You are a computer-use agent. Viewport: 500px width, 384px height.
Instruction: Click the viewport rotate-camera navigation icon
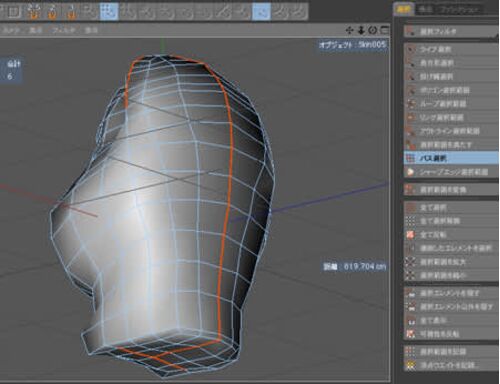tap(373, 30)
